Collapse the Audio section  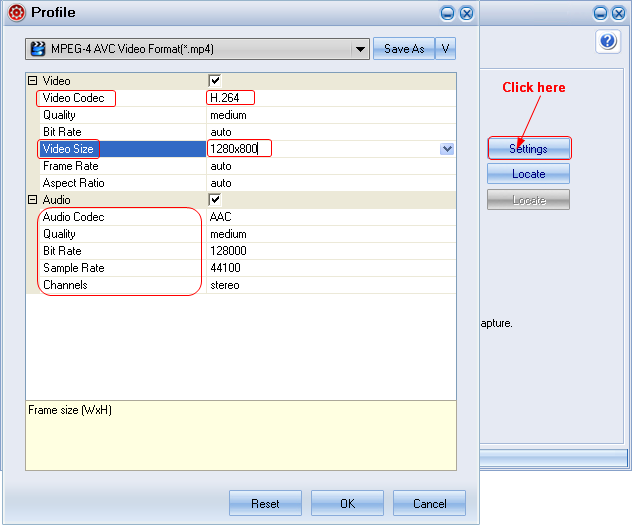pos(33,199)
